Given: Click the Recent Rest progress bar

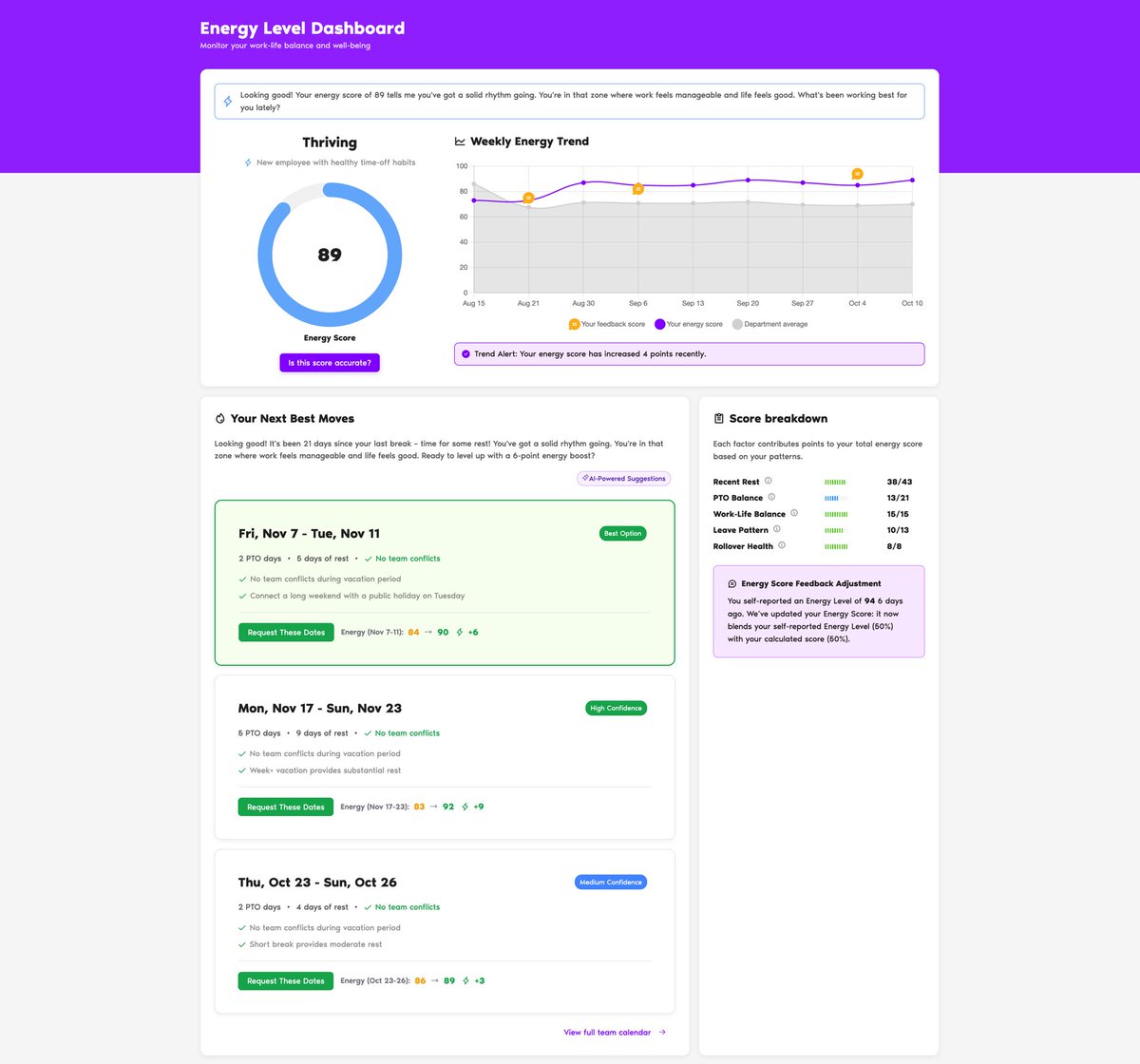Looking at the screenshot, I should click(836, 482).
